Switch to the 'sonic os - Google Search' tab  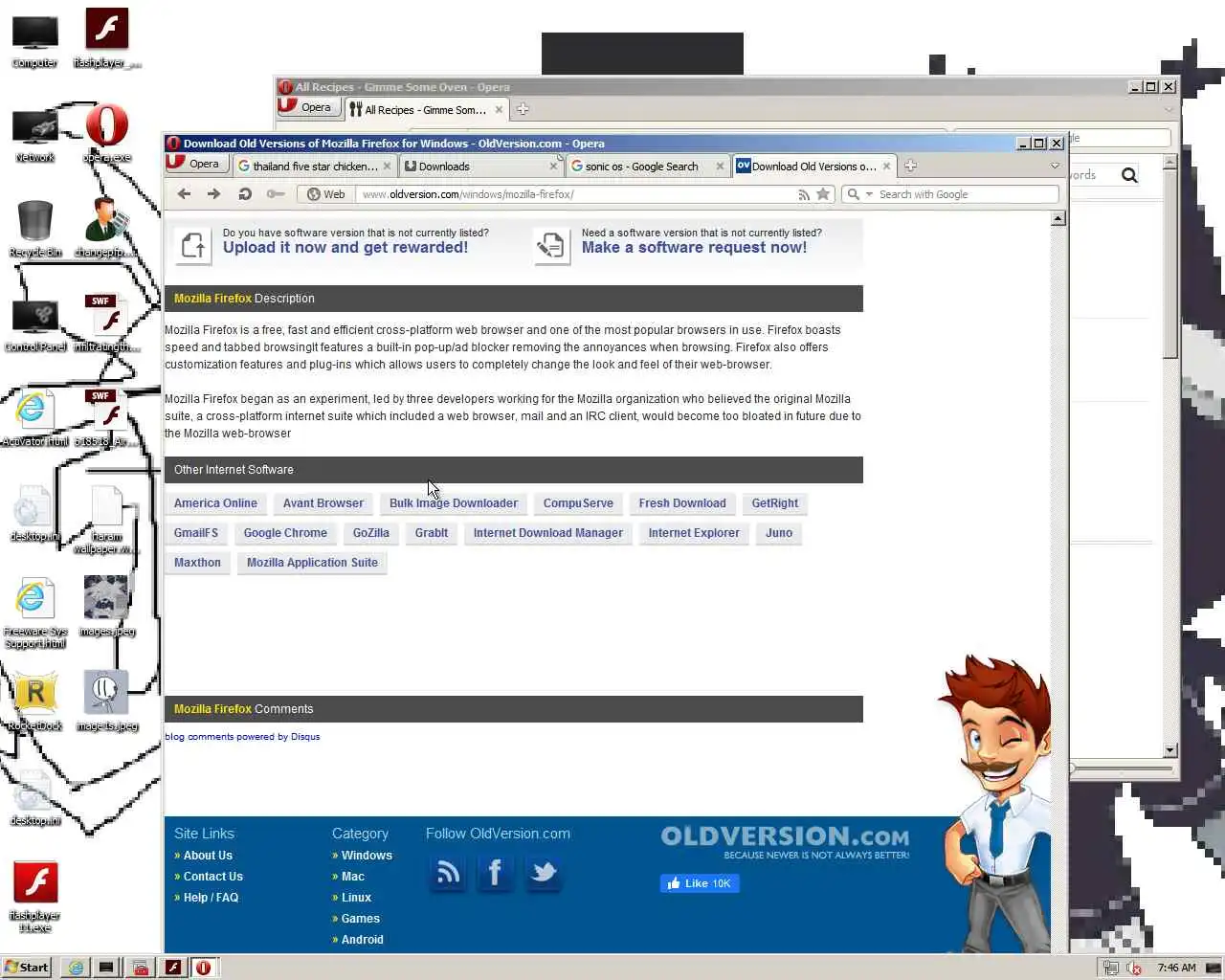click(x=641, y=166)
